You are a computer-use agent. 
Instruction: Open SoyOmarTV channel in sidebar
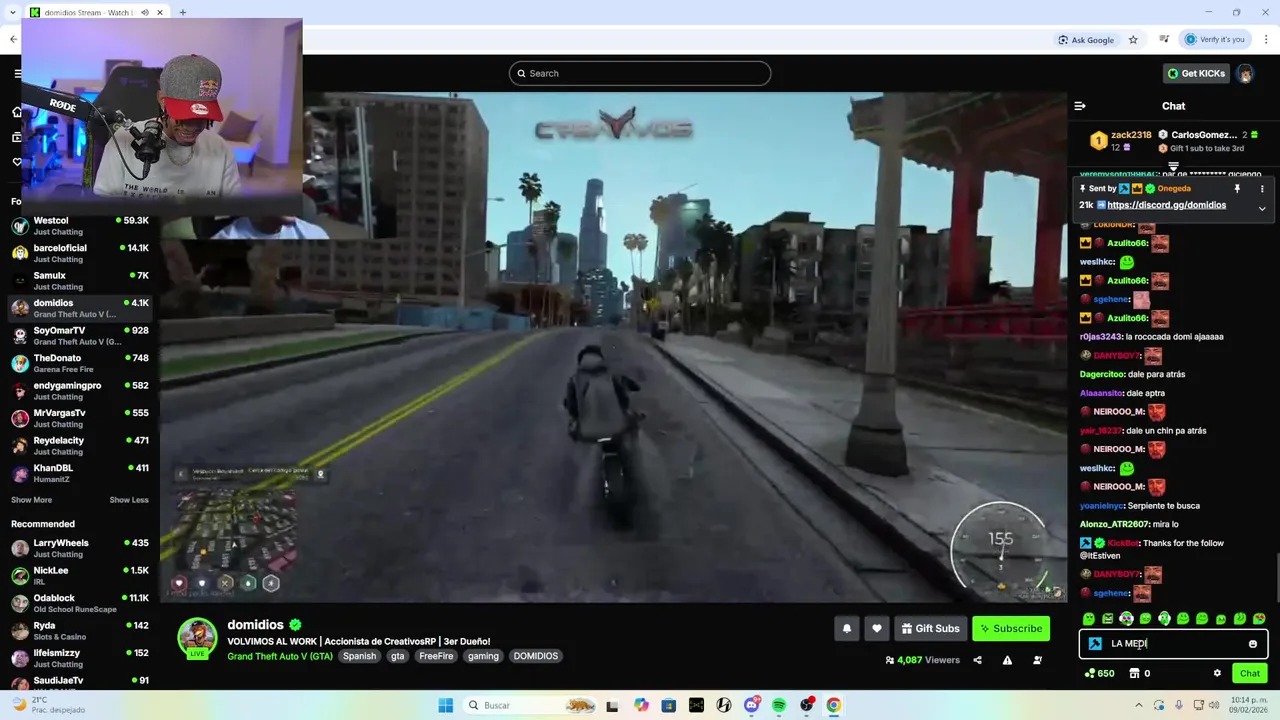[80, 335]
